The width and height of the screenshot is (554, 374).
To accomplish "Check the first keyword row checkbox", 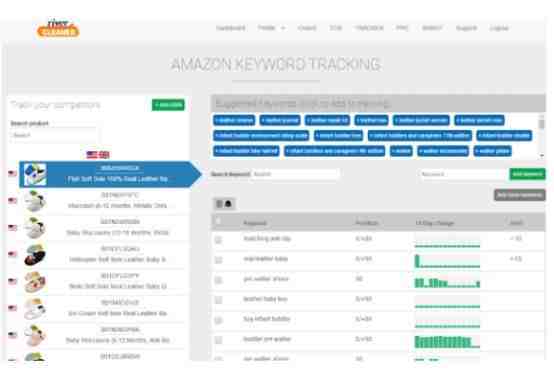I will [218, 240].
